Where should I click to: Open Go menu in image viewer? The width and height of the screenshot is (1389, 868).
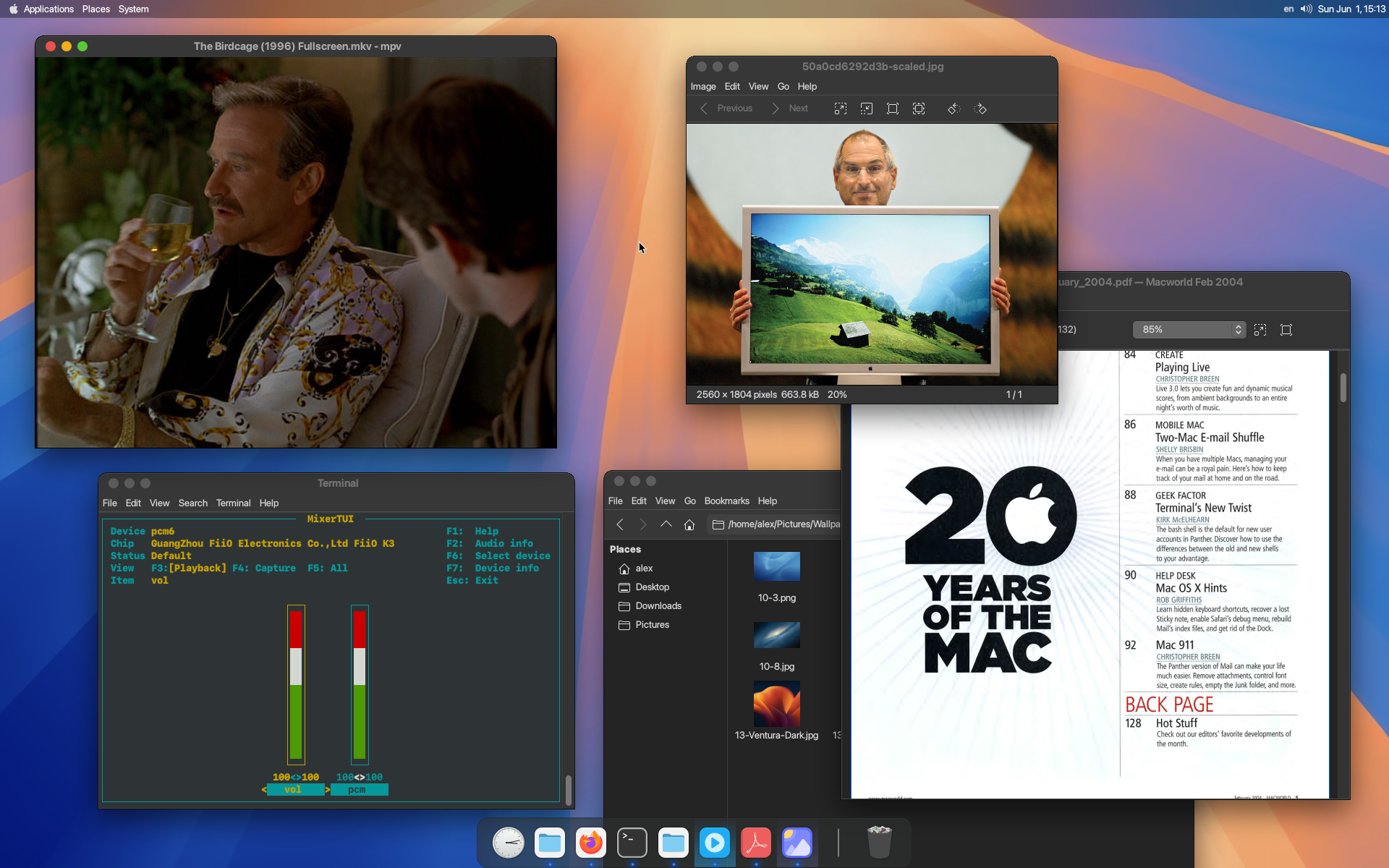783,86
